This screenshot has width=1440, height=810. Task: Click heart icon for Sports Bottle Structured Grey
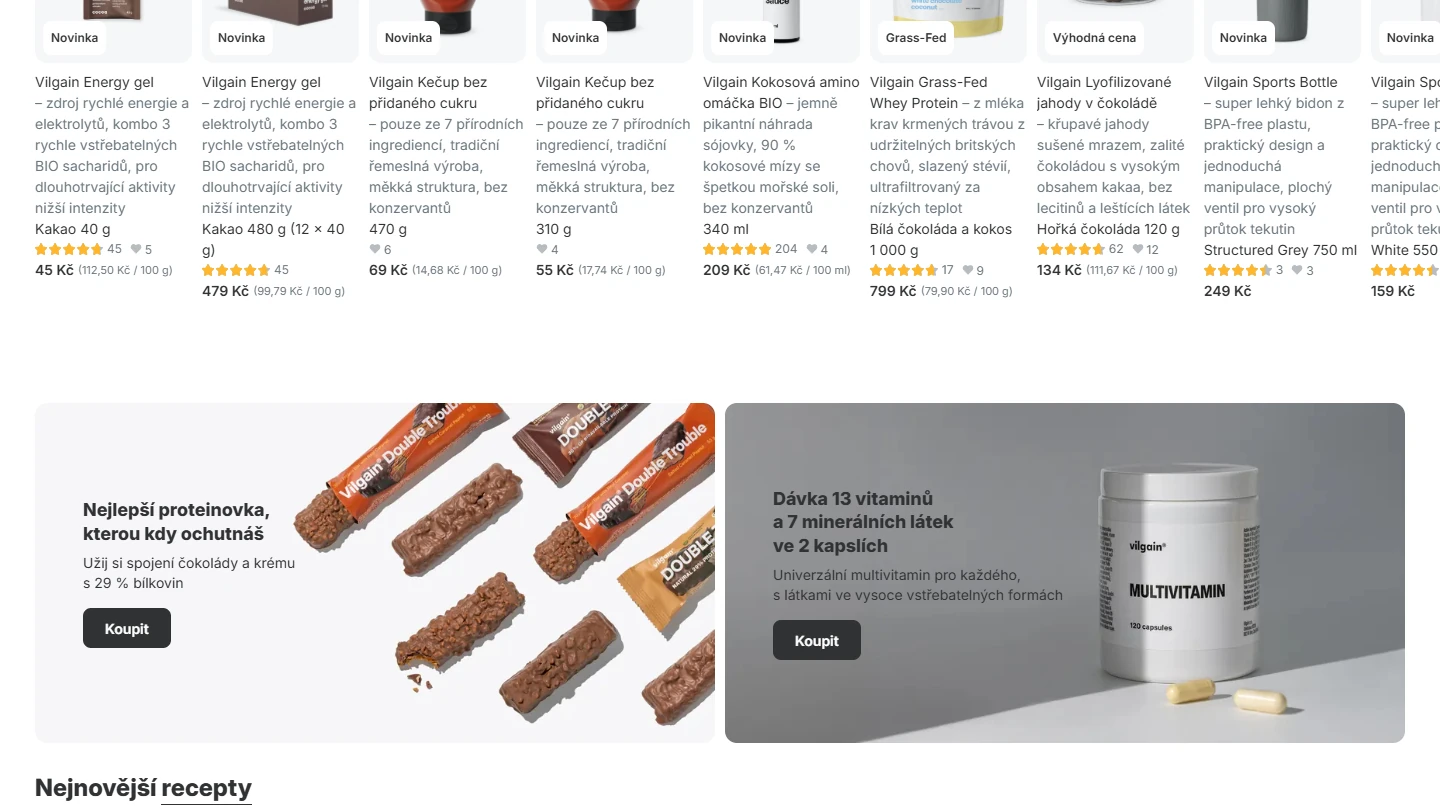point(1297,270)
